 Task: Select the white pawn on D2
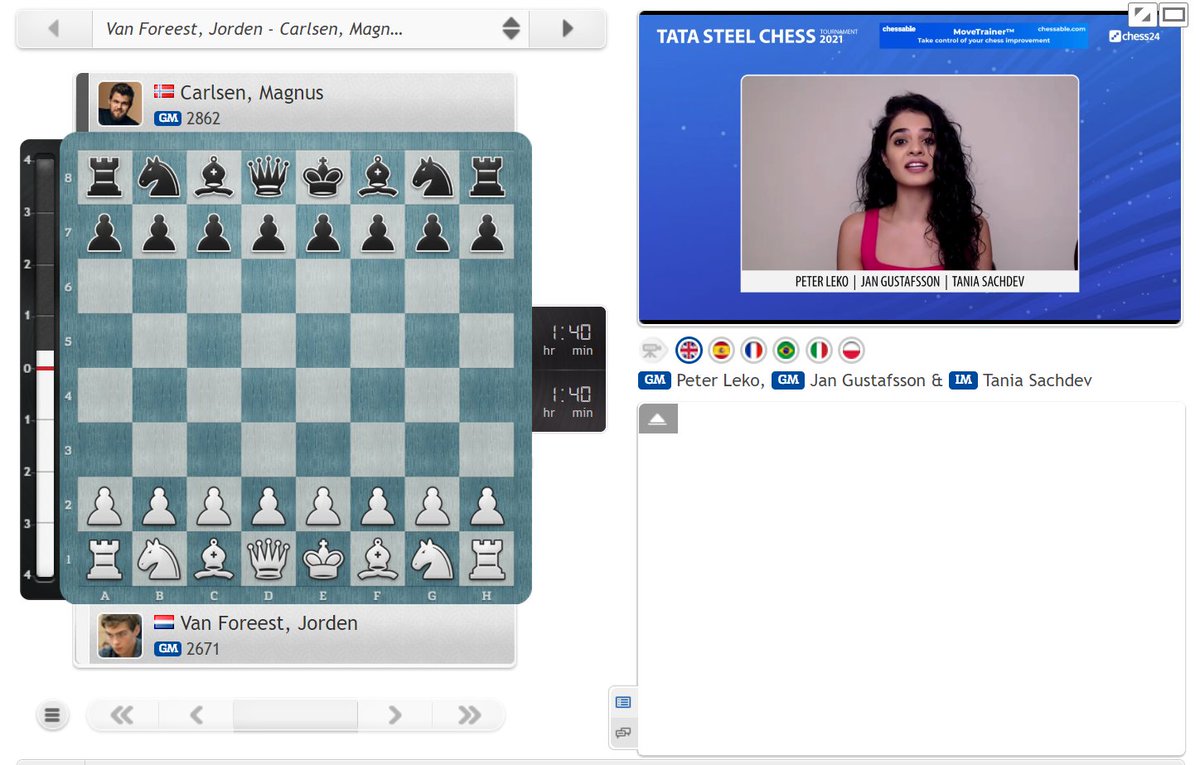(269, 504)
